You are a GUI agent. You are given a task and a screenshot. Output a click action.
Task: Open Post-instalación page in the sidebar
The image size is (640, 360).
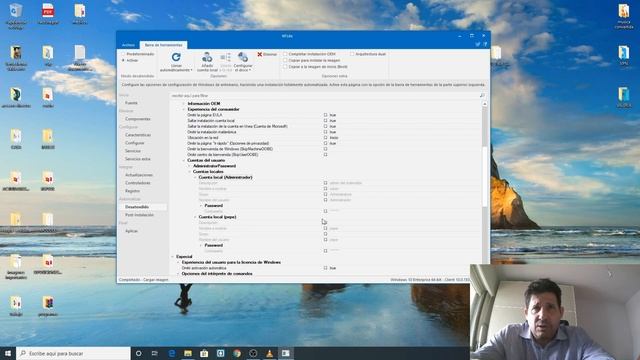[140, 215]
